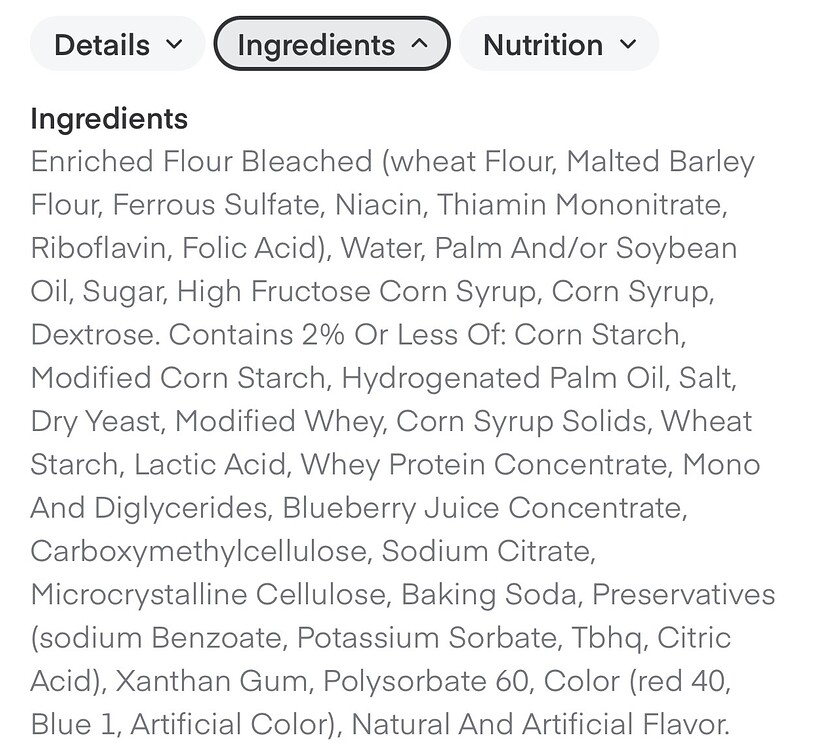Select the word "Carboxymethylcellulose"
The image size is (813, 750).
pos(200,551)
